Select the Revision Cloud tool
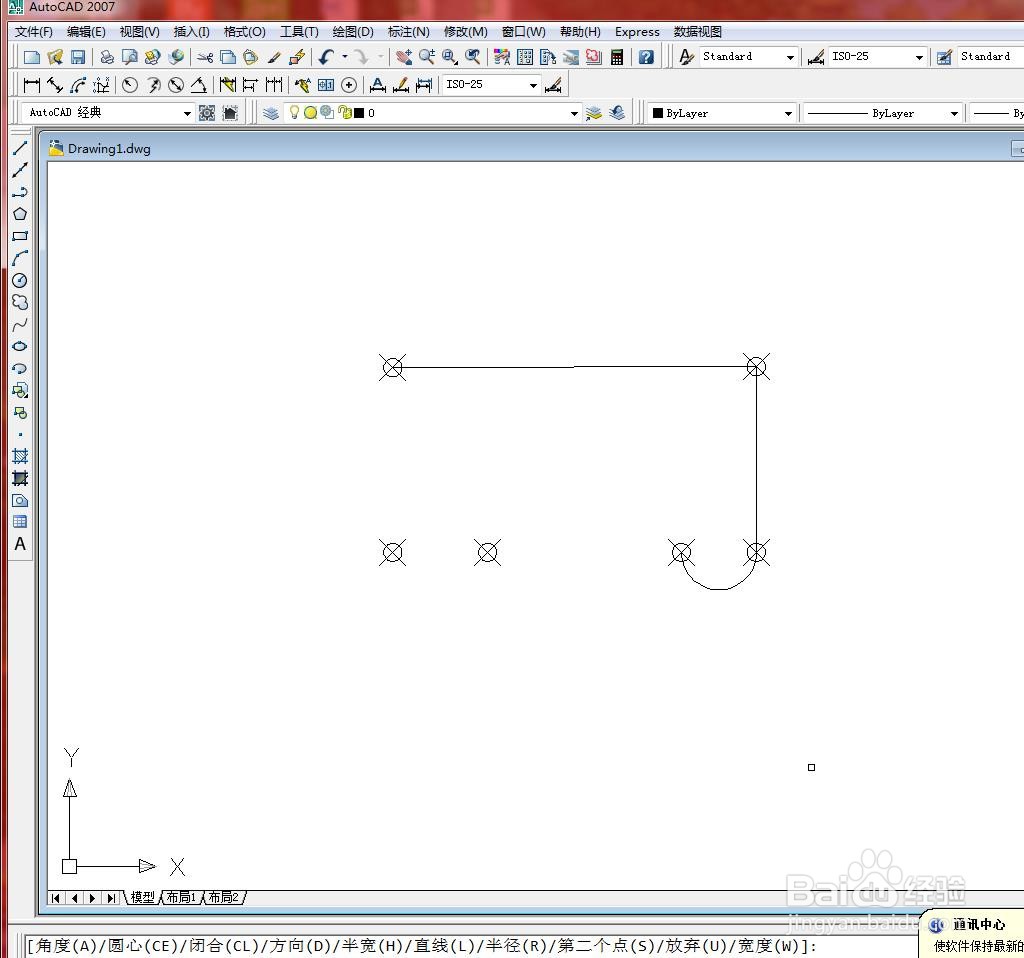1024x958 pixels. tap(20, 302)
